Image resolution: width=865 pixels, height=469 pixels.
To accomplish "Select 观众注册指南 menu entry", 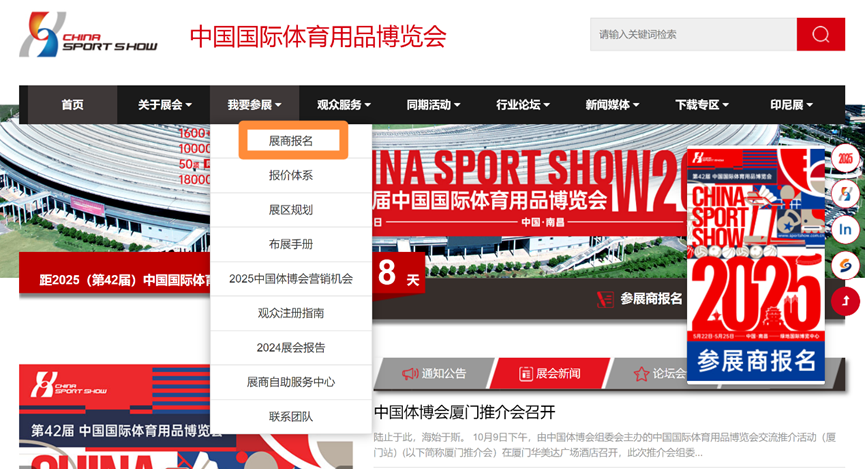I will coord(291,313).
